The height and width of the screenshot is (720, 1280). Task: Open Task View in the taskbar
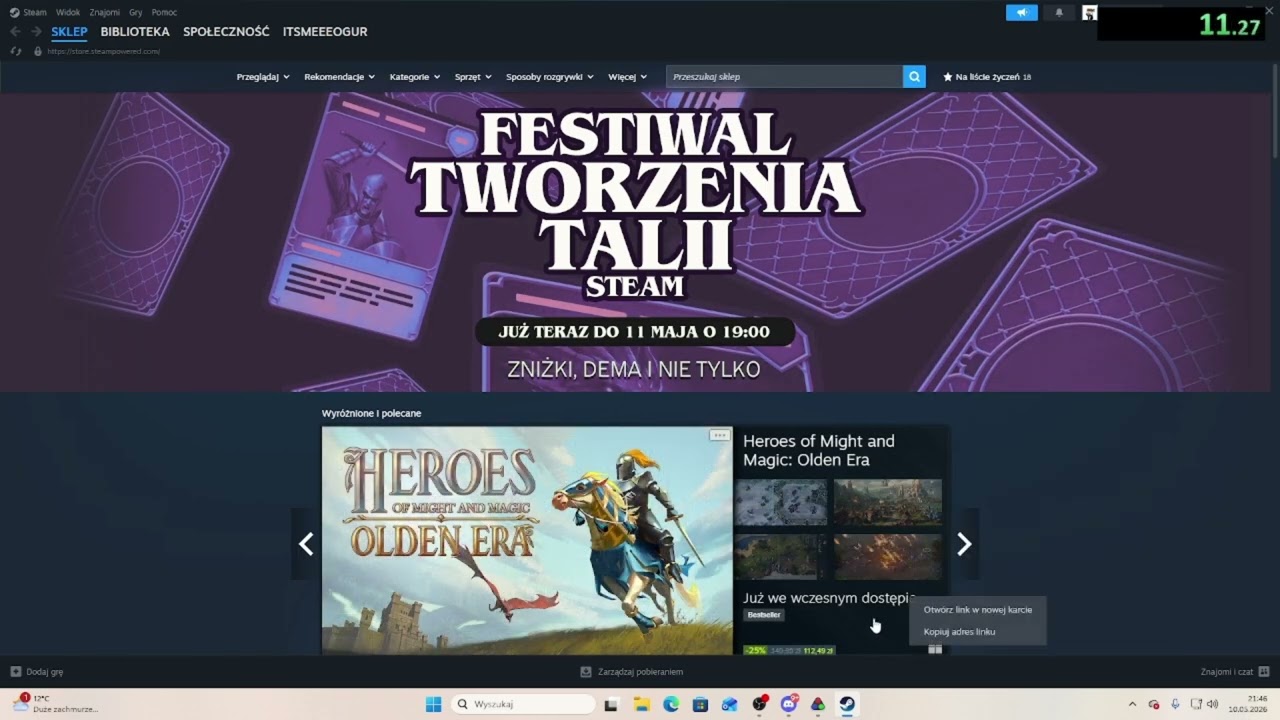611,704
